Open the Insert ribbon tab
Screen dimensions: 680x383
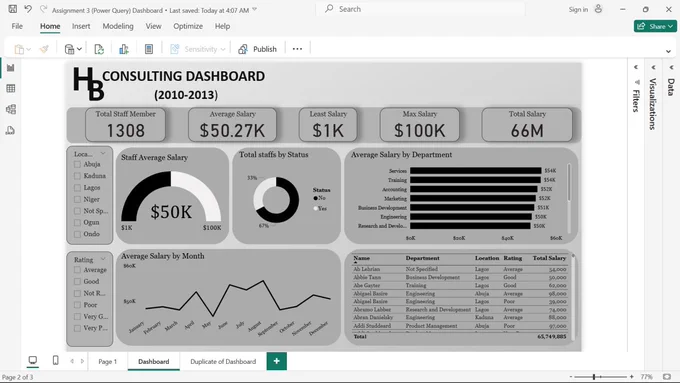point(81,26)
